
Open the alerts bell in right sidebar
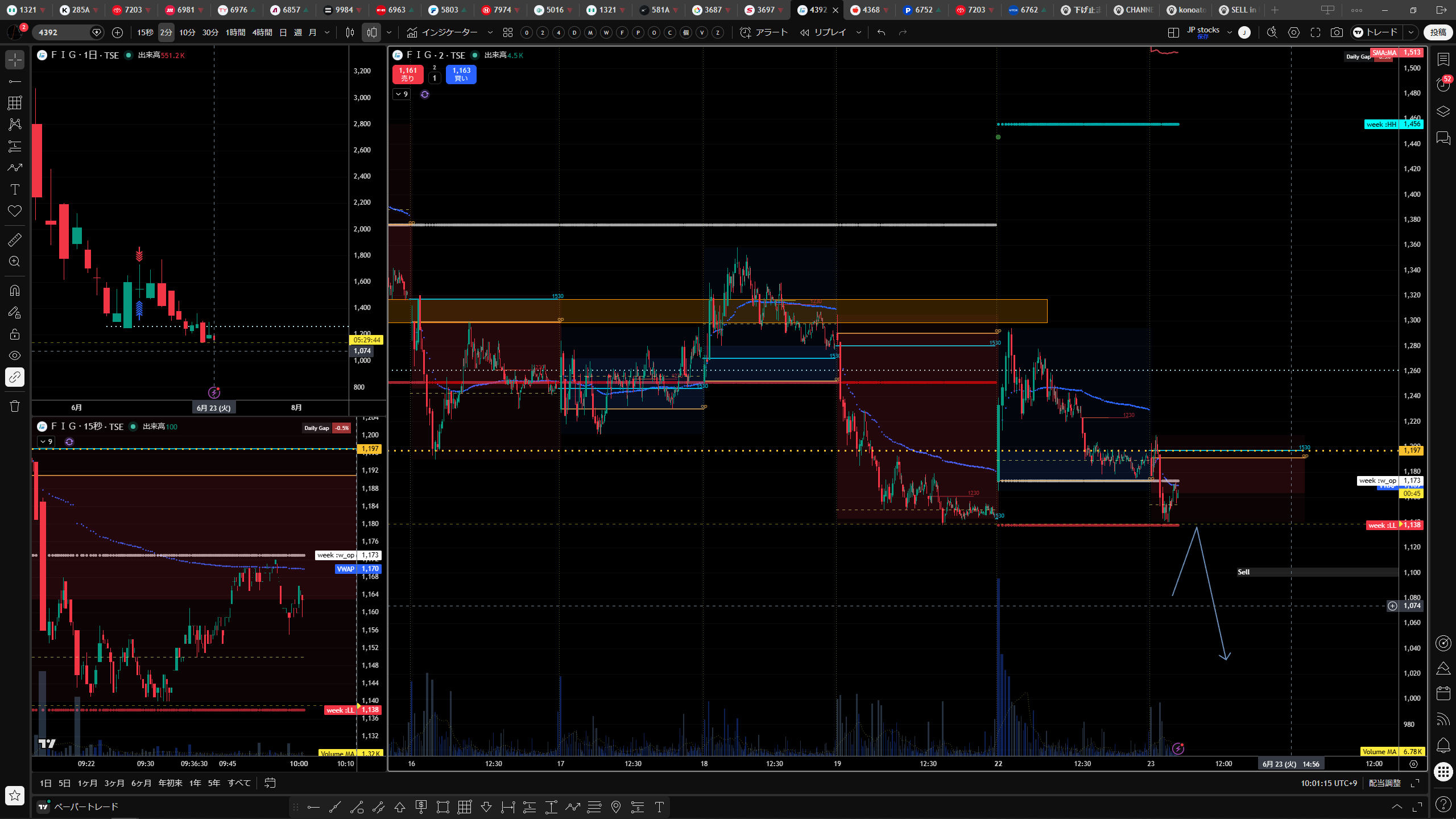point(1443,745)
